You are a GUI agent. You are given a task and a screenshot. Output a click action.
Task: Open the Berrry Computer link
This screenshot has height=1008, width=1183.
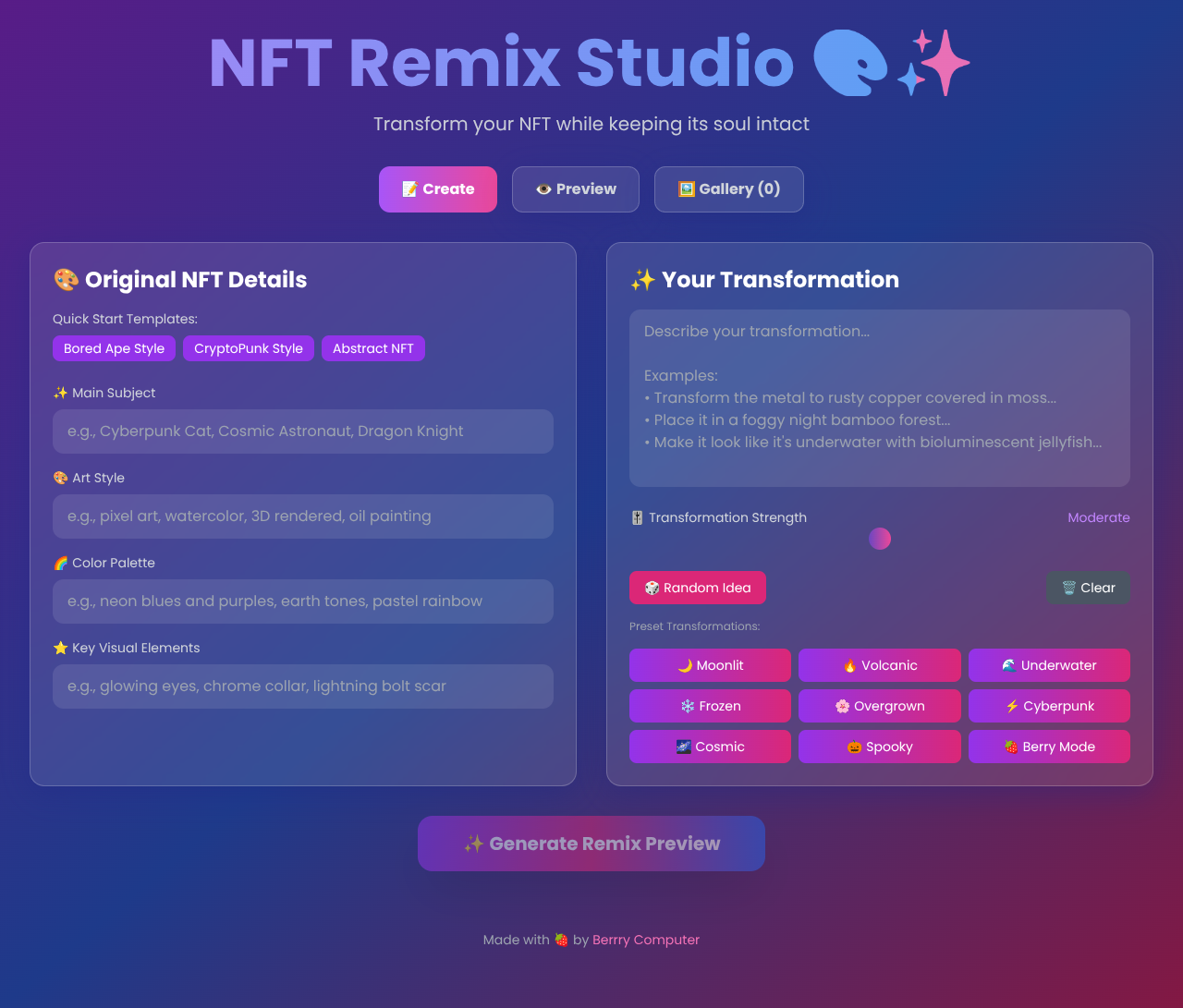(646, 940)
